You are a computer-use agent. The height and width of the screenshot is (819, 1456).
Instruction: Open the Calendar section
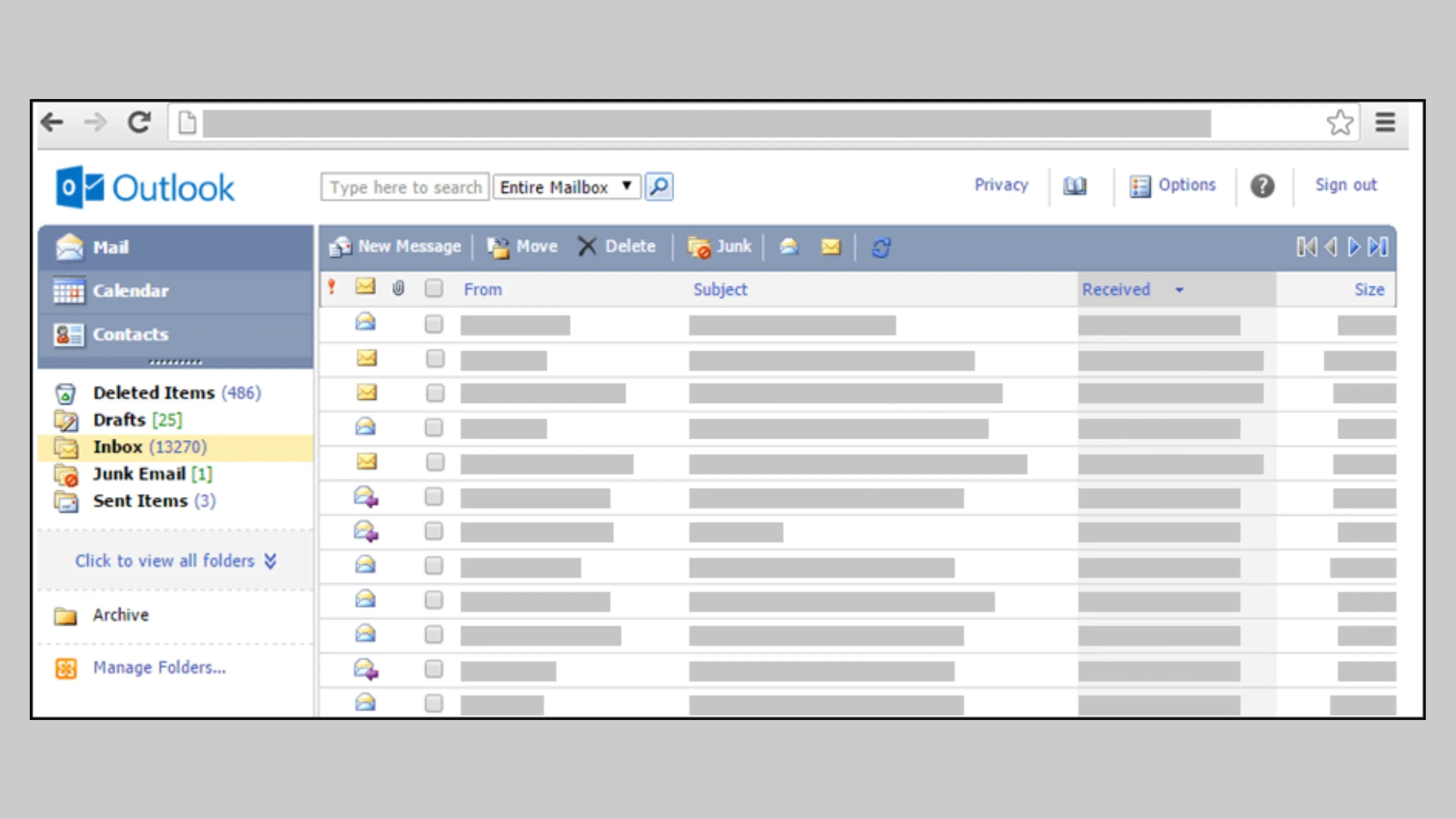tap(175, 291)
